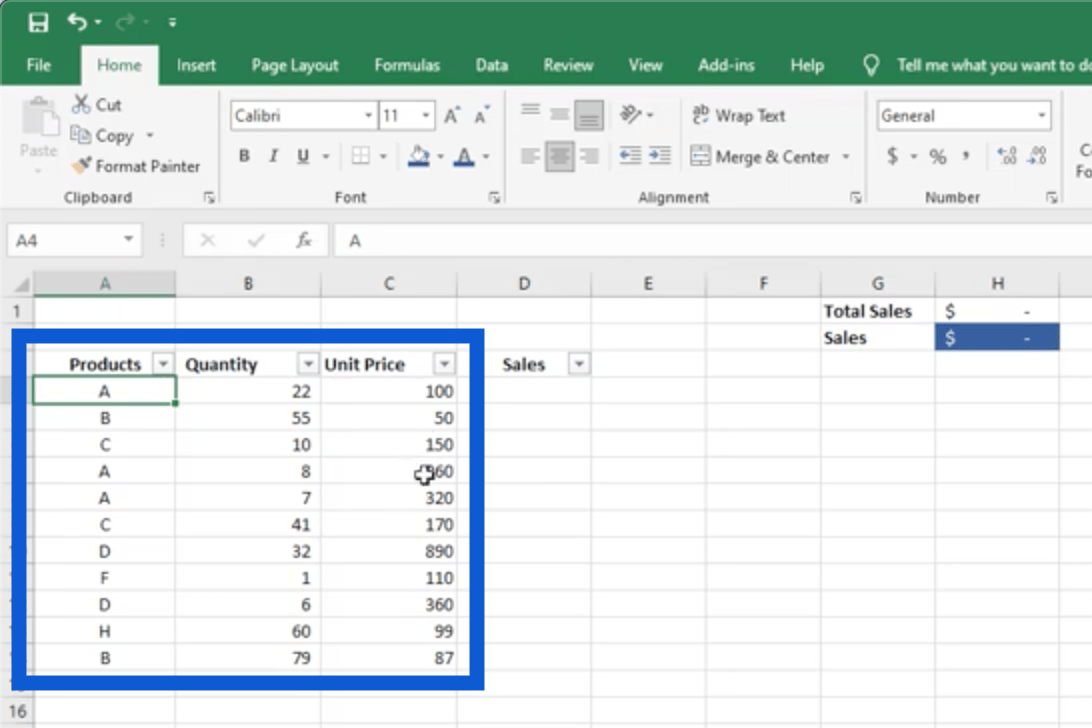Open the Merge & Center dropdown arrow
The width and height of the screenshot is (1092, 728).
(x=845, y=157)
